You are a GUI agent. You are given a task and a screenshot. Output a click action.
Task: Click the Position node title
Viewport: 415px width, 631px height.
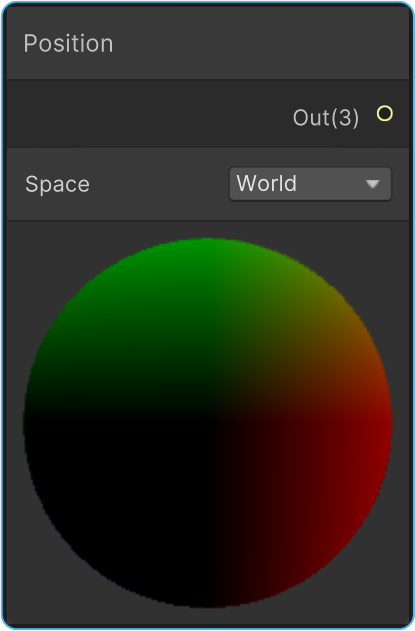(68, 43)
